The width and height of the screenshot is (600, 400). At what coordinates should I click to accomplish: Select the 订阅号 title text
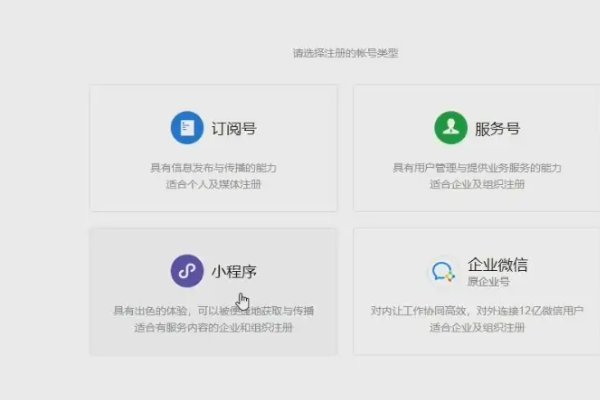tap(234, 129)
